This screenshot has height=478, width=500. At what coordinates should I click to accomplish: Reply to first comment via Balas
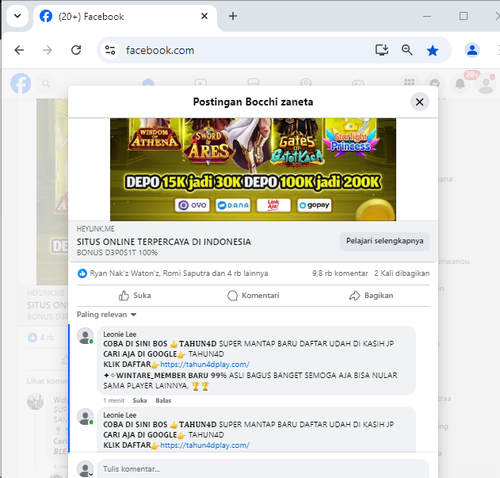click(163, 400)
